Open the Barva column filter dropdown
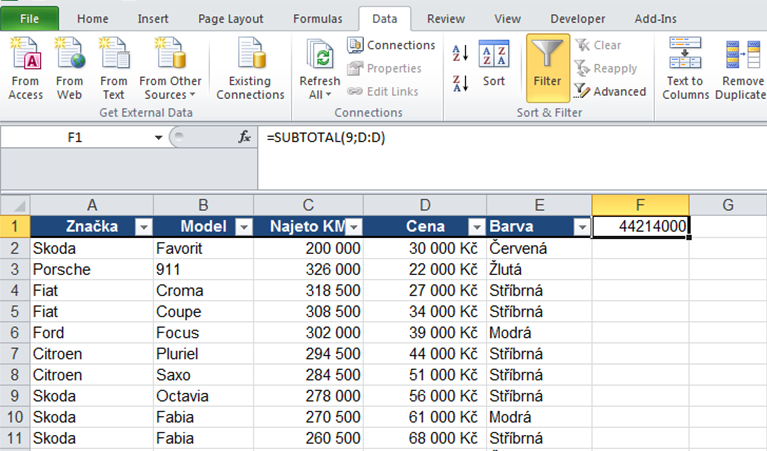 pos(582,227)
